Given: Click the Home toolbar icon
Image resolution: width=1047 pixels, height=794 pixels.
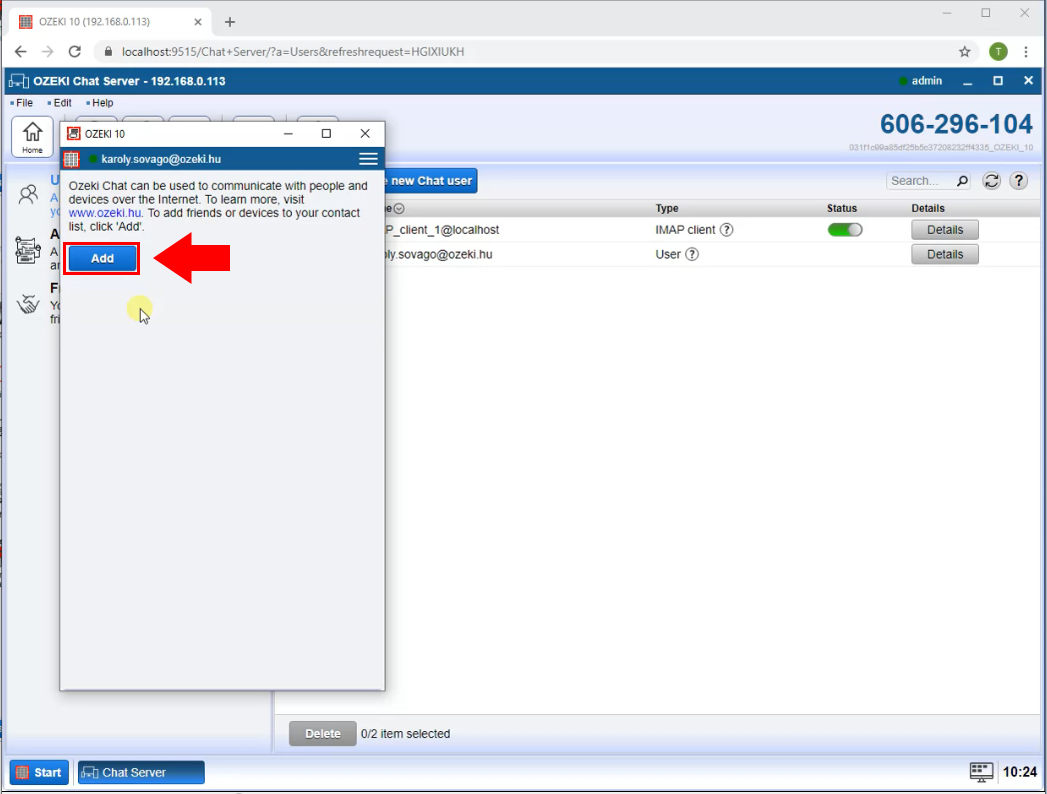Looking at the screenshot, I should click(32, 136).
